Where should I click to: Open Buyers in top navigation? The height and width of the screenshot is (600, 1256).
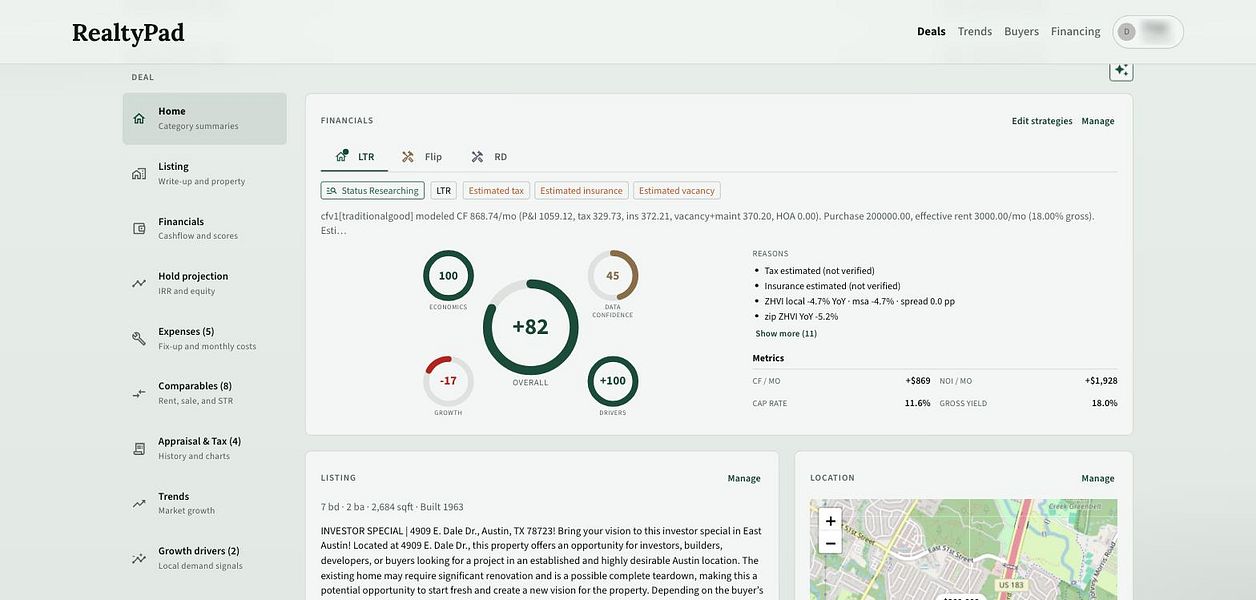pos(1022,31)
